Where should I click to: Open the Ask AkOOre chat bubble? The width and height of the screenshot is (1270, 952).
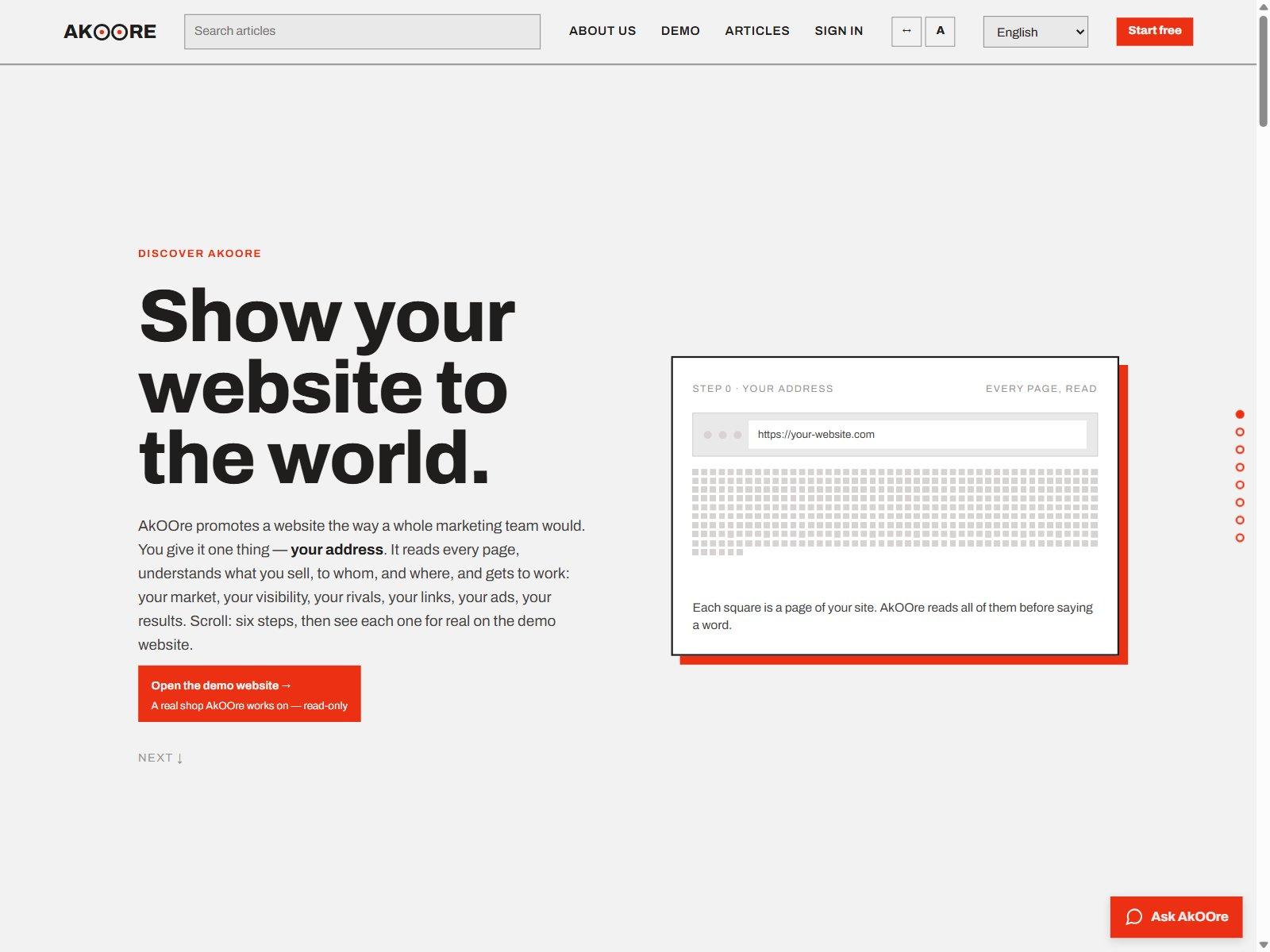point(1176,917)
